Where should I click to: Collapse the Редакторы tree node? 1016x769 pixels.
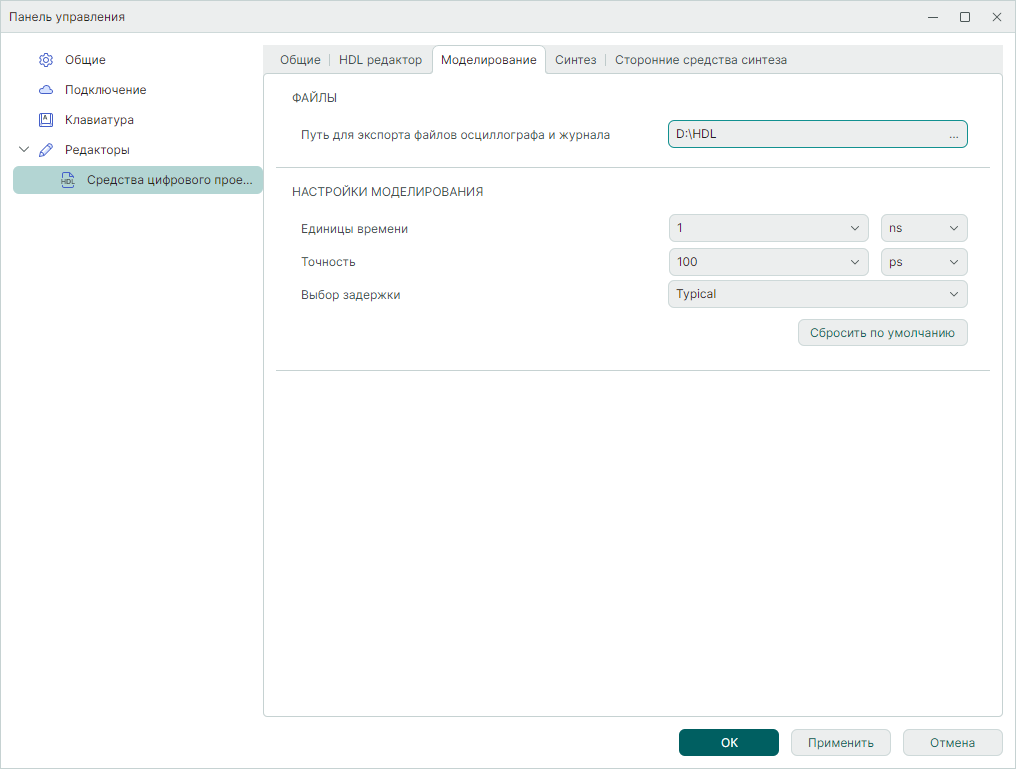[25, 150]
